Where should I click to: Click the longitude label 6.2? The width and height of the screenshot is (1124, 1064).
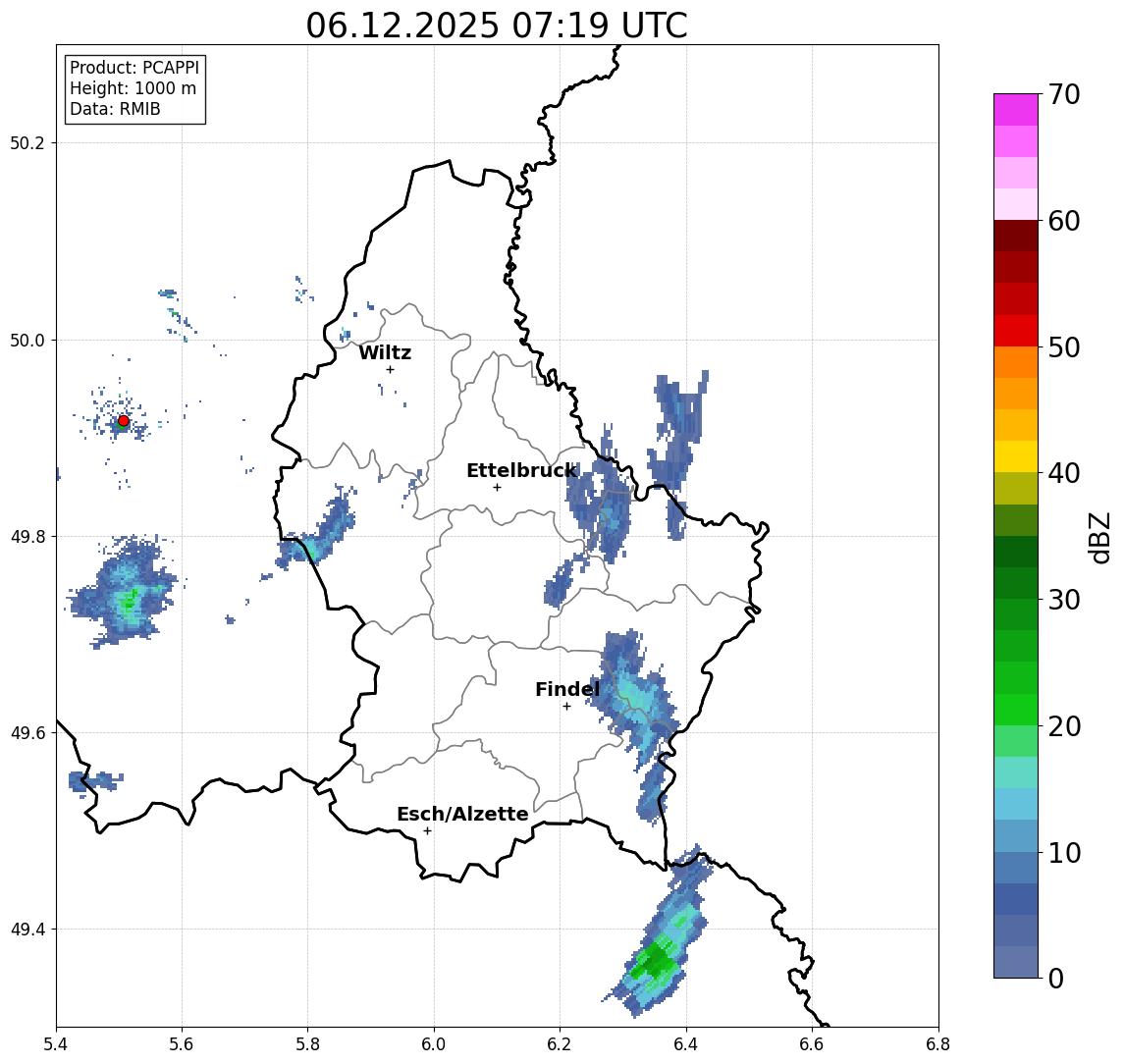point(560,1044)
